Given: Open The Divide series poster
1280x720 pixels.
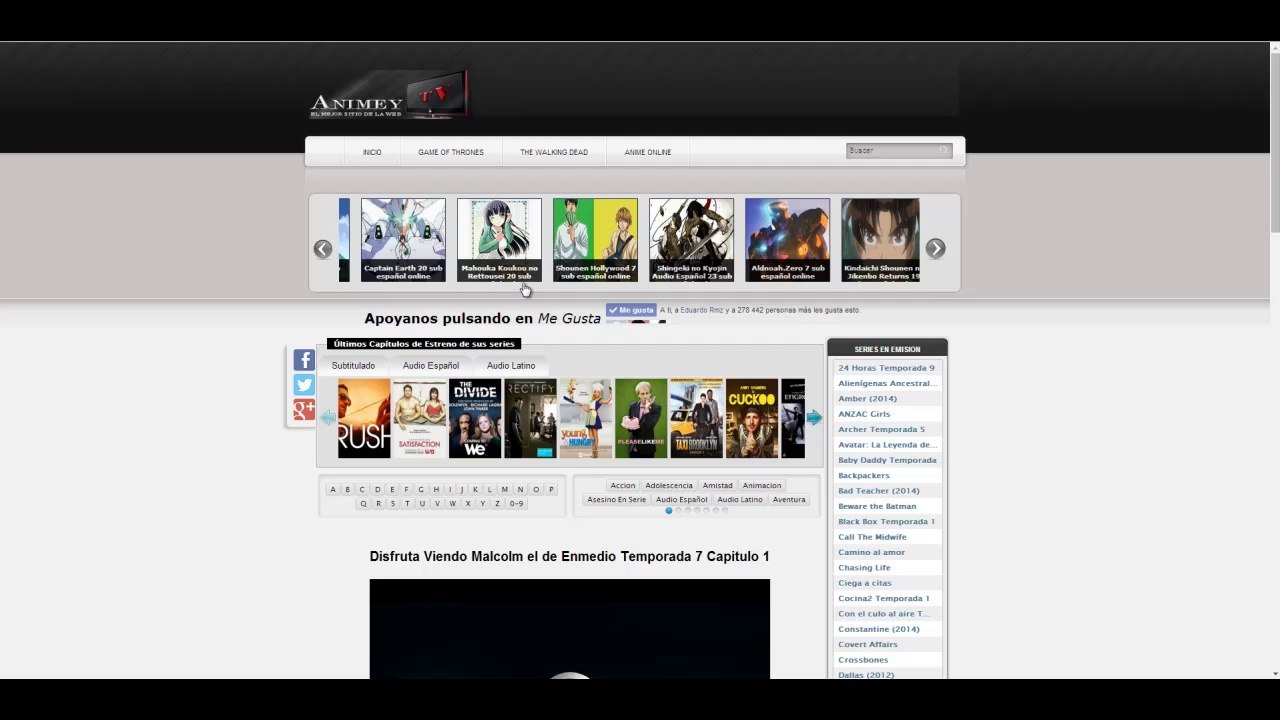Looking at the screenshot, I should [475, 418].
